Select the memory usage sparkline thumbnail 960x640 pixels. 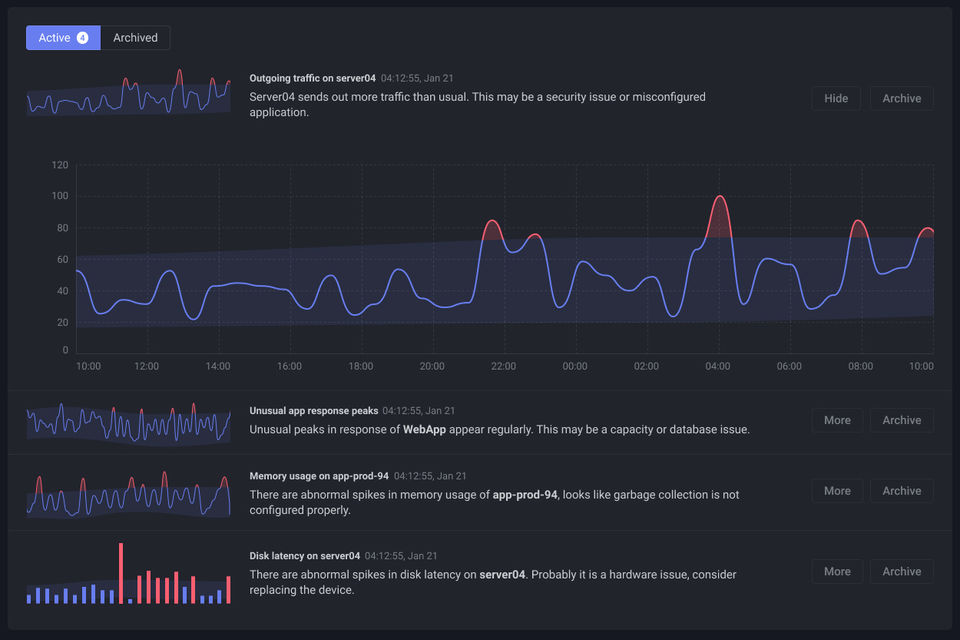tap(129, 492)
